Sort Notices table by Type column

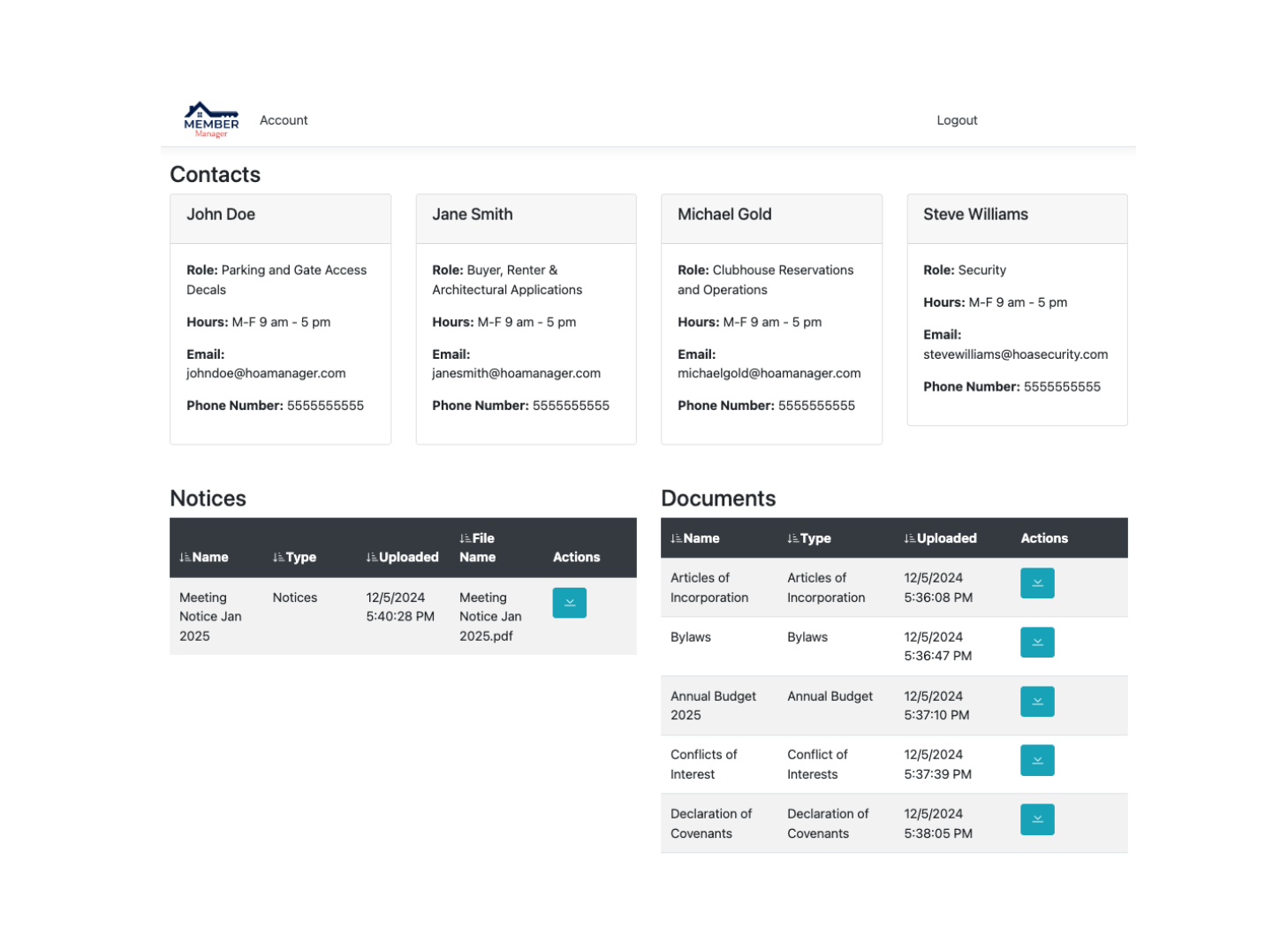(295, 557)
